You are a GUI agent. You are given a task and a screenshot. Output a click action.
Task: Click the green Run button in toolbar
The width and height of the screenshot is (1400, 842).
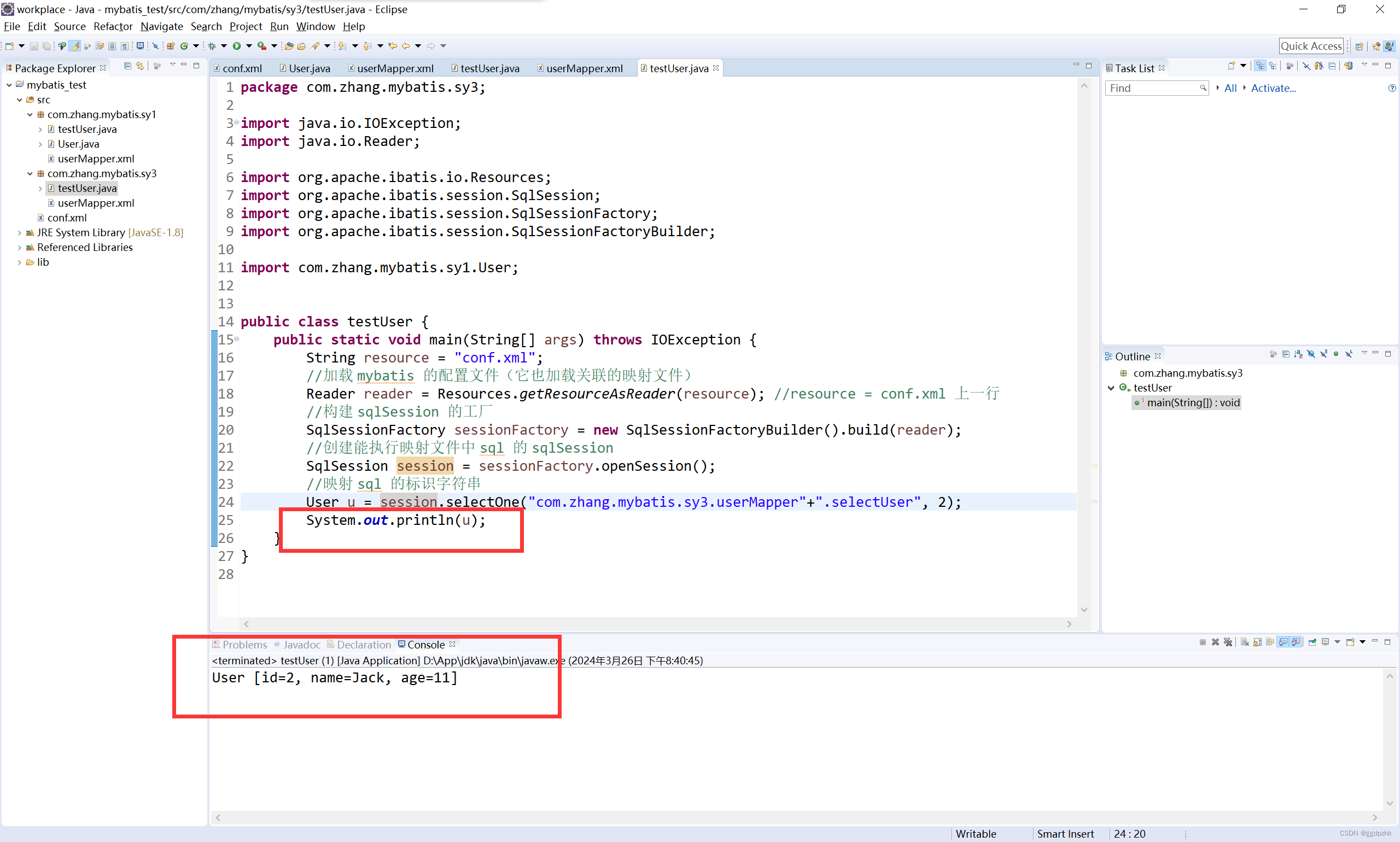point(237,46)
